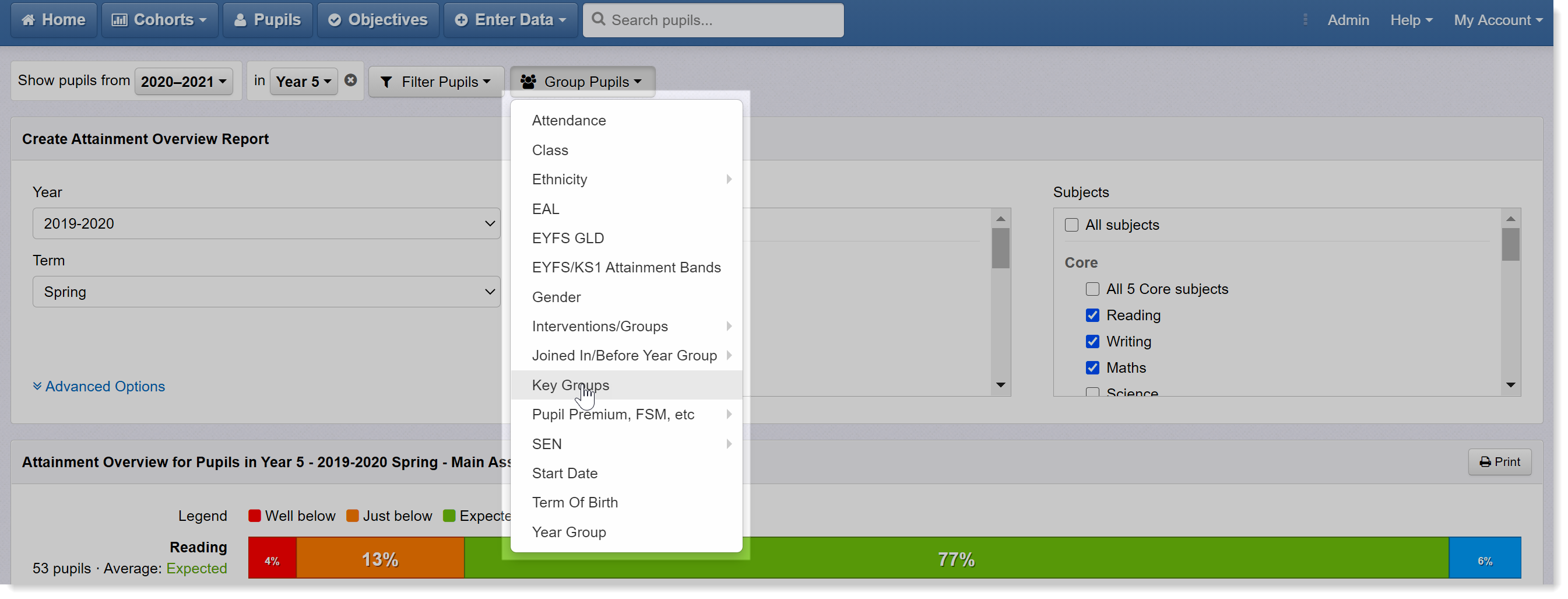
Task: Click the orange 13% Reading bar segment
Action: (x=381, y=558)
